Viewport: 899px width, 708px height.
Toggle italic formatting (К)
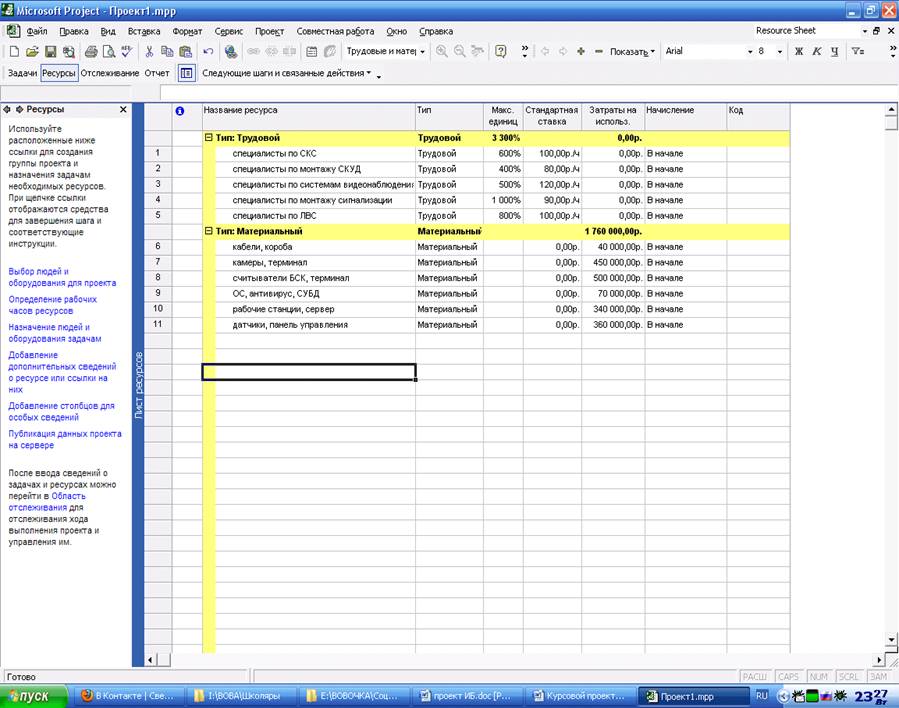pyautogui.click(x=816, y=51)
